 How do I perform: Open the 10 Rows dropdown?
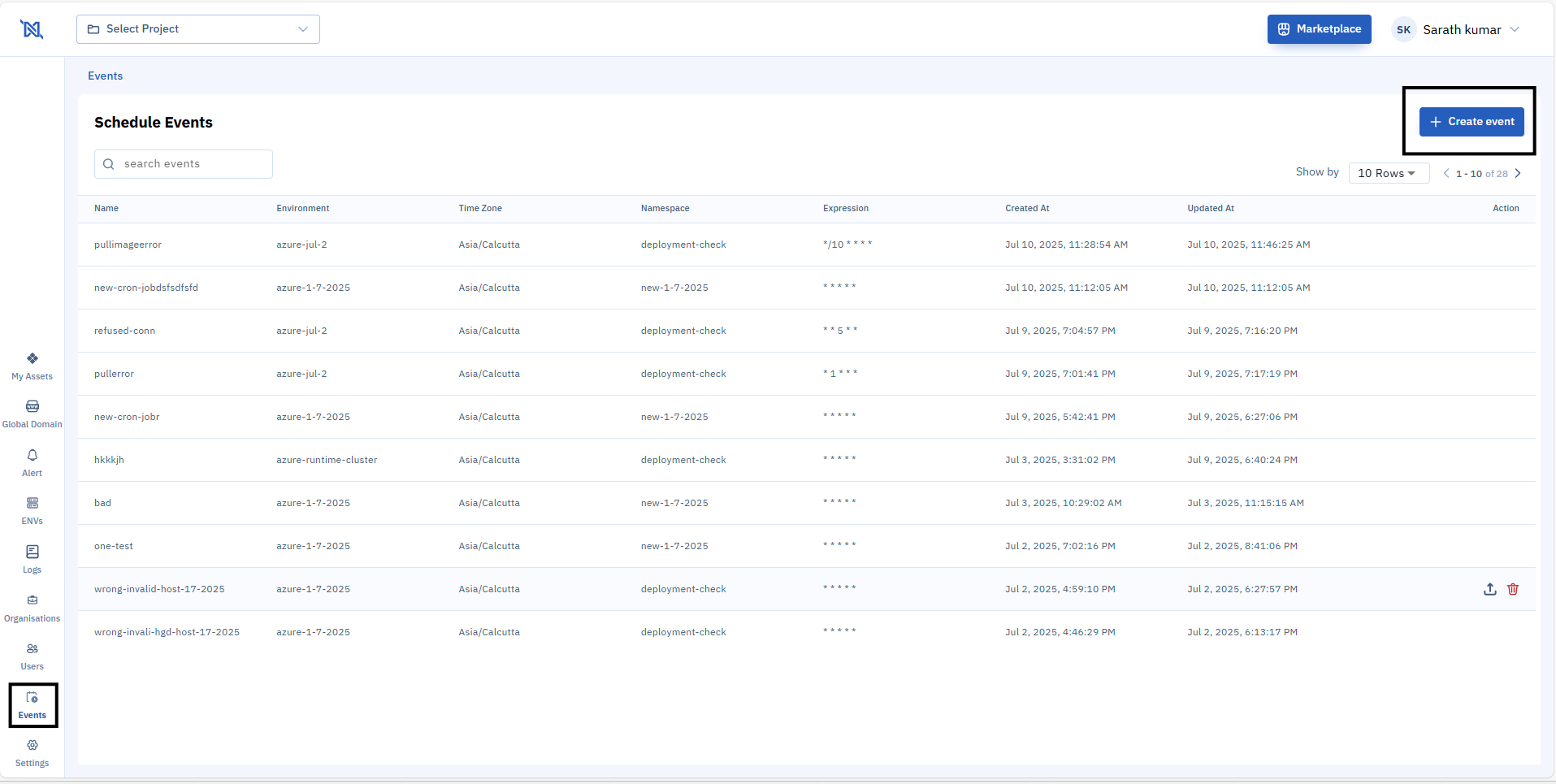tap(1389, 173)
